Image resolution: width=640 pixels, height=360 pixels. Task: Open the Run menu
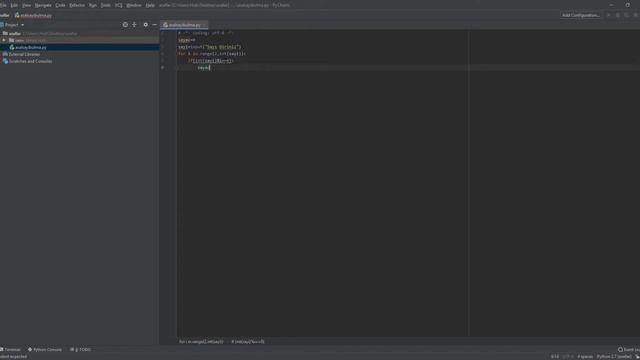(93, 5)
